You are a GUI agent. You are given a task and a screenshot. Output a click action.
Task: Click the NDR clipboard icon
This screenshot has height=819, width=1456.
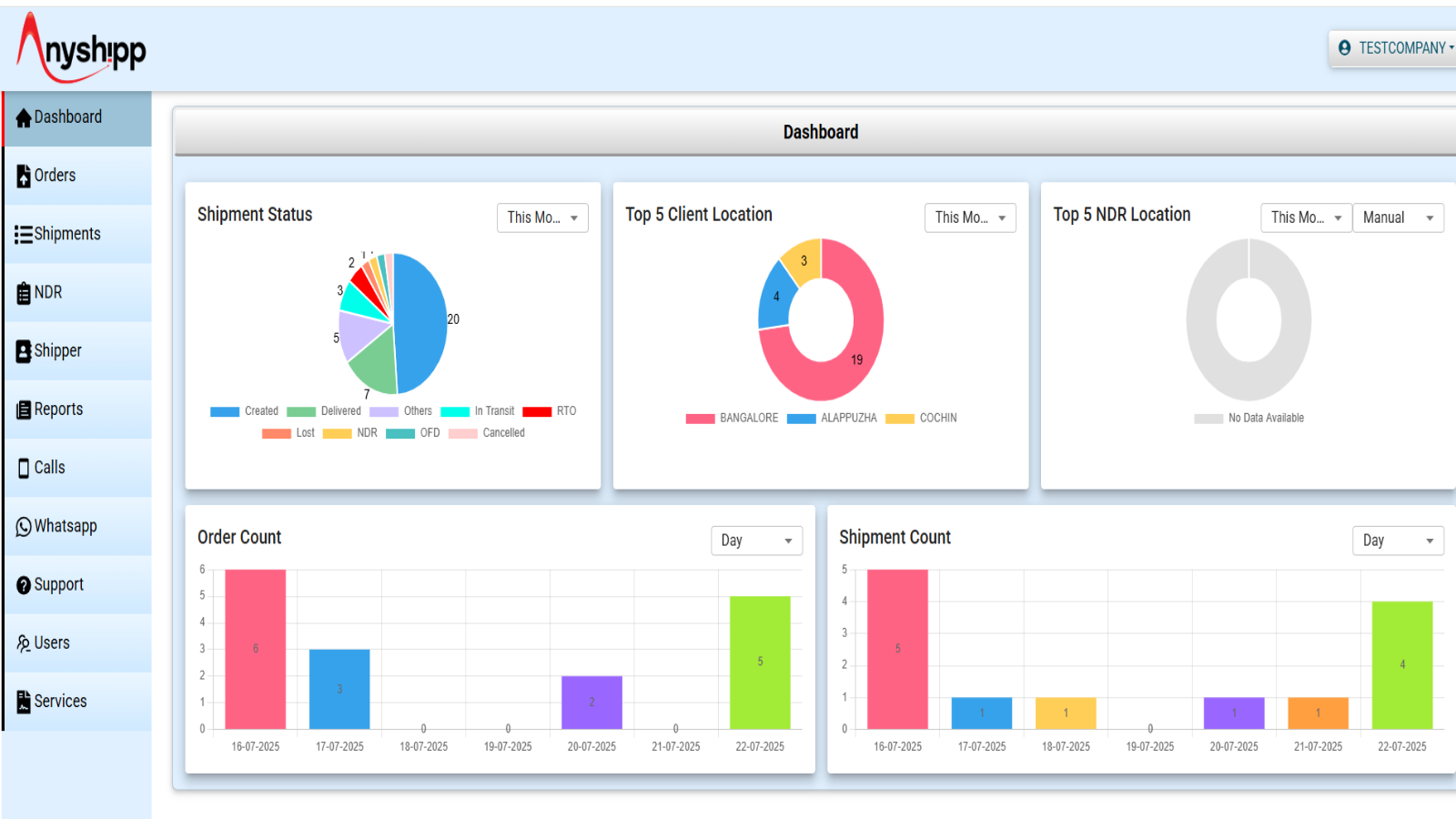(24, 293)
